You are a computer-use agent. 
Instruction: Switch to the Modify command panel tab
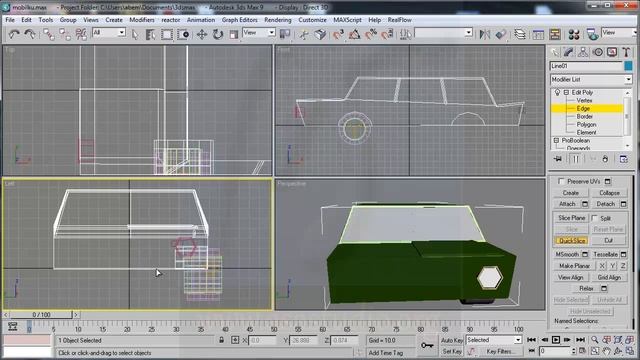[569, 52]
